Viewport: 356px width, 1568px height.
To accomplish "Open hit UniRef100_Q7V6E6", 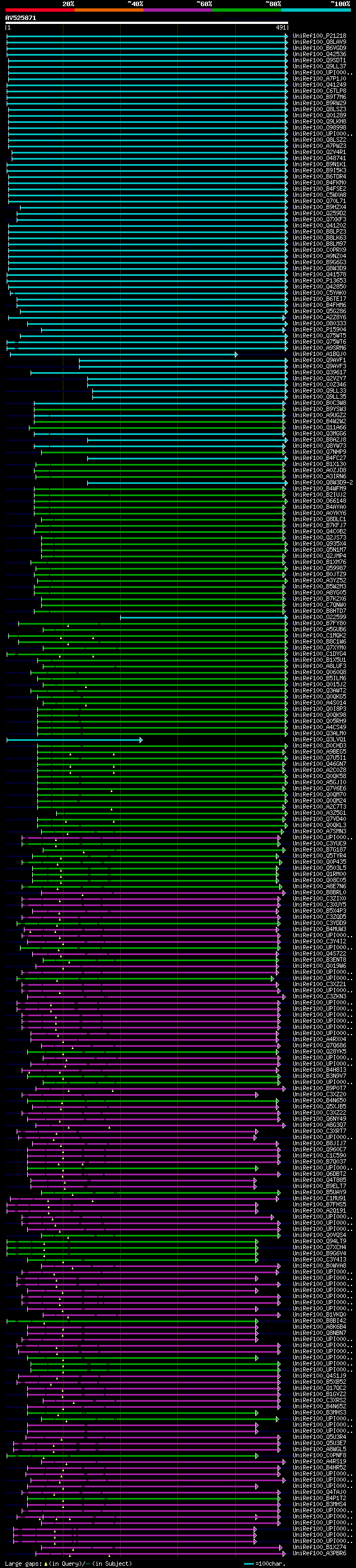I will tap(319, 789).
